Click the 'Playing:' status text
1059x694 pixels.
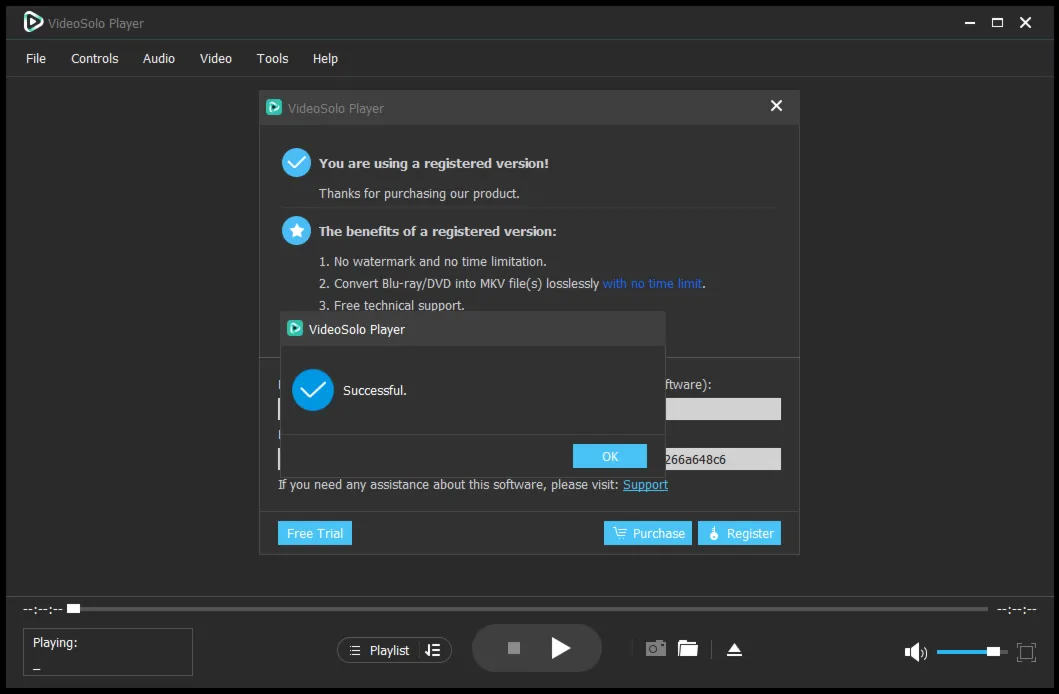tap(55, 643)
